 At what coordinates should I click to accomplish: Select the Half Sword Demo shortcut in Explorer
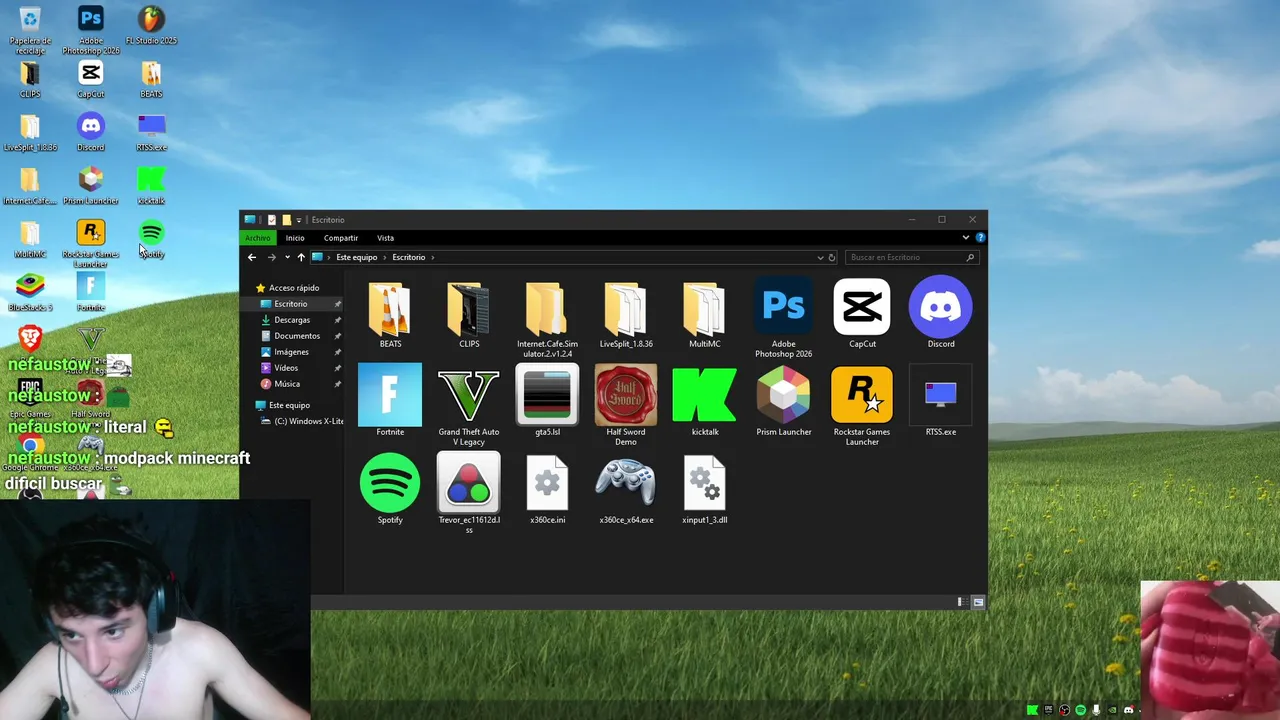pos(626,406)
